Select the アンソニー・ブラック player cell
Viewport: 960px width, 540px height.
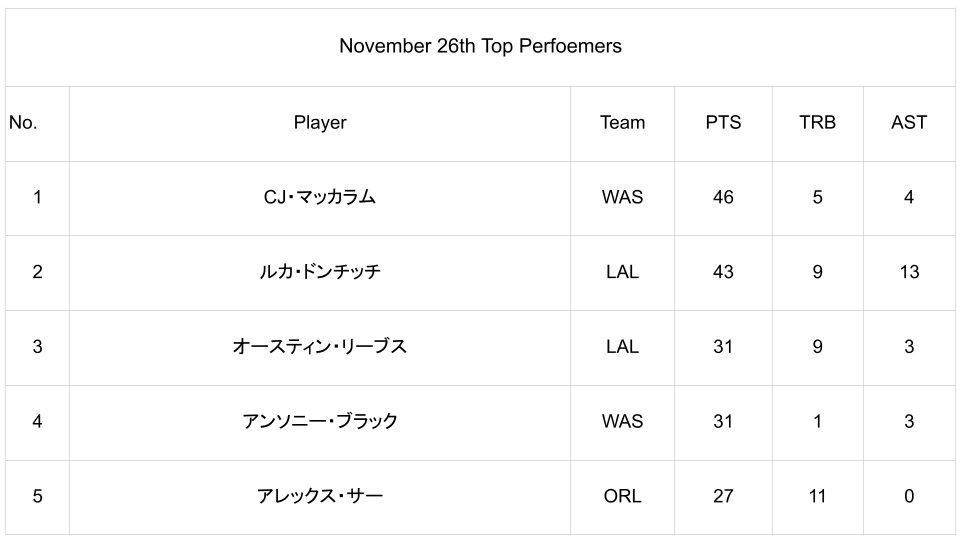pyautogui.click(x=320, y=421)
